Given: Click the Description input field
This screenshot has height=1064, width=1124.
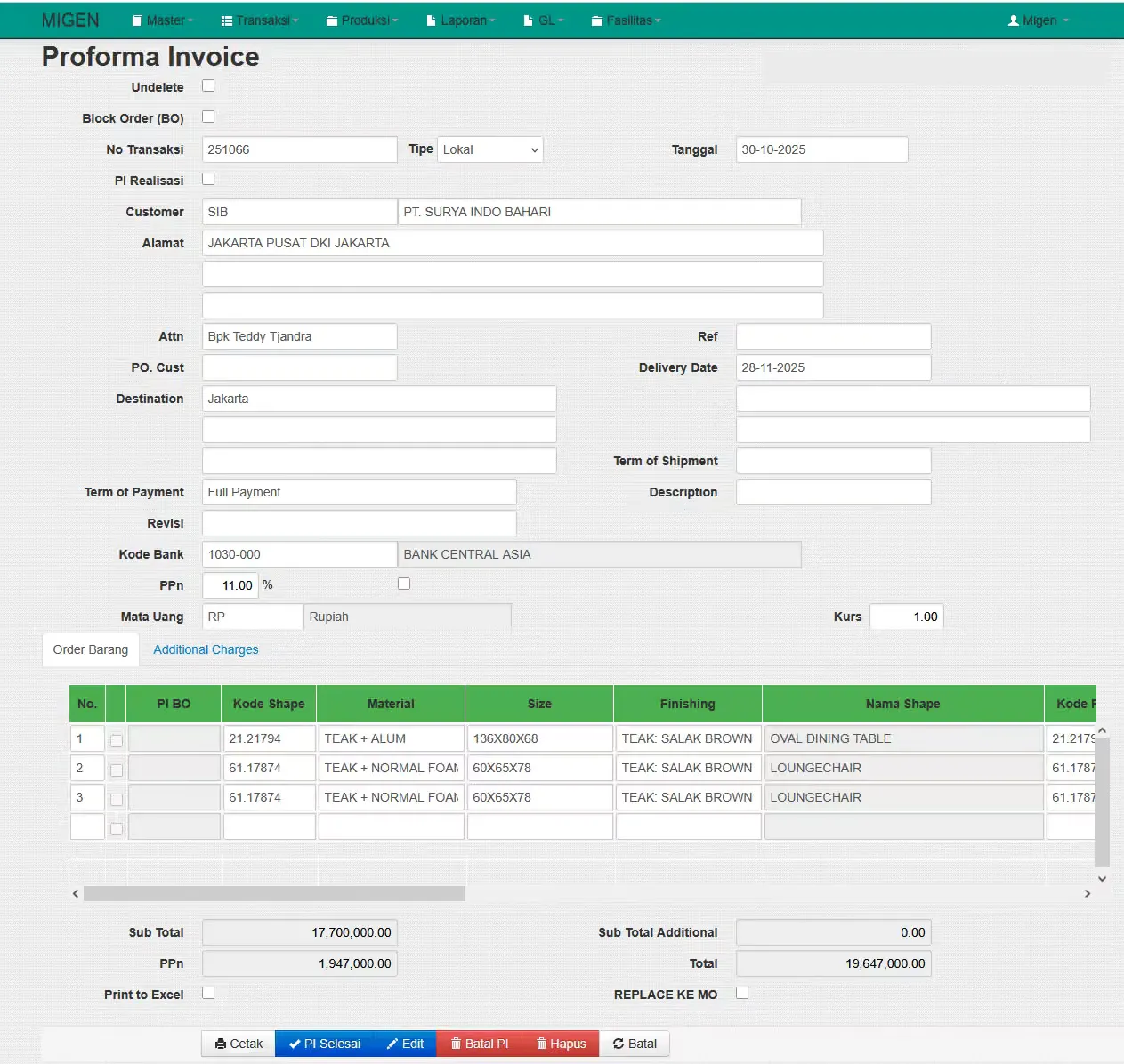Looking at the screenshot, I should (834, 492).
